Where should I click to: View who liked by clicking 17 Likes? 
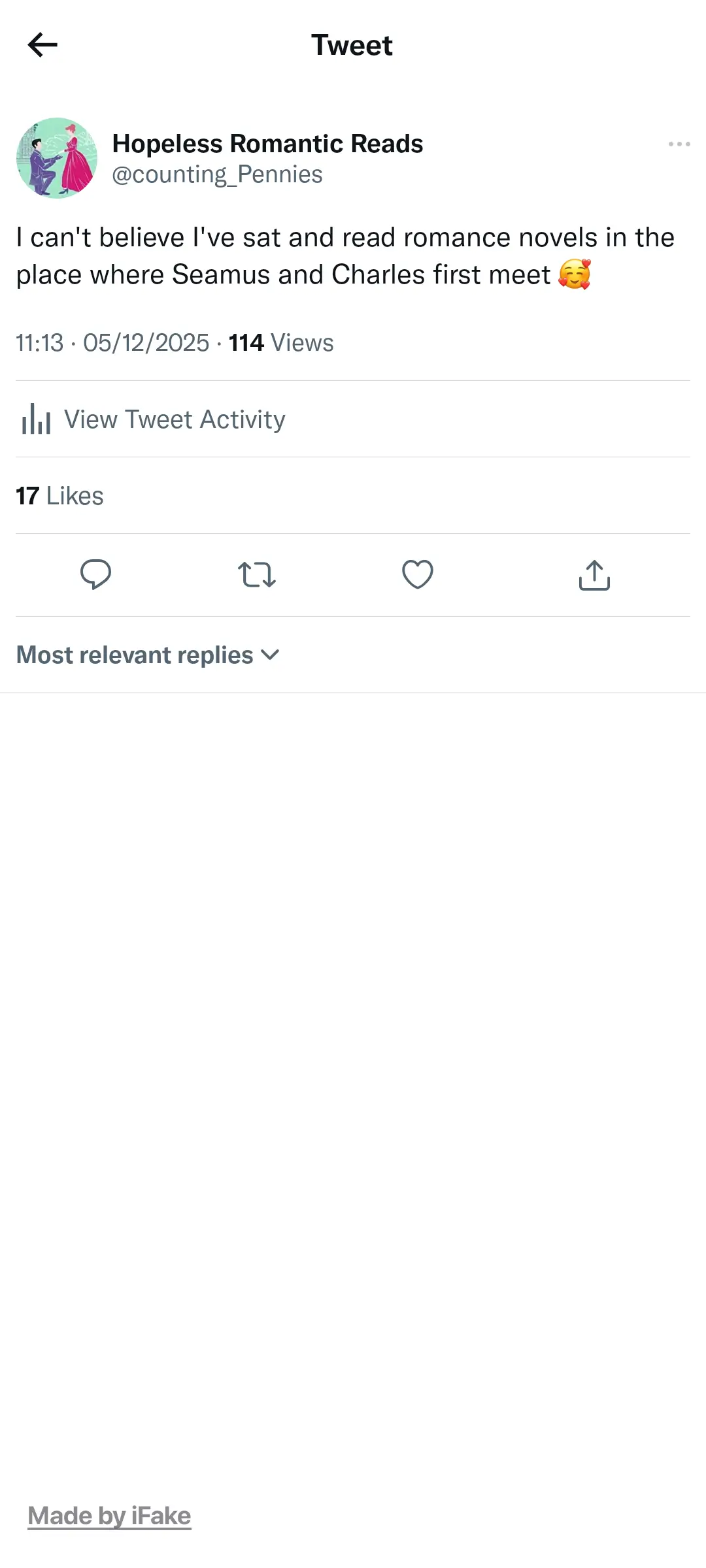pos(59,495)
